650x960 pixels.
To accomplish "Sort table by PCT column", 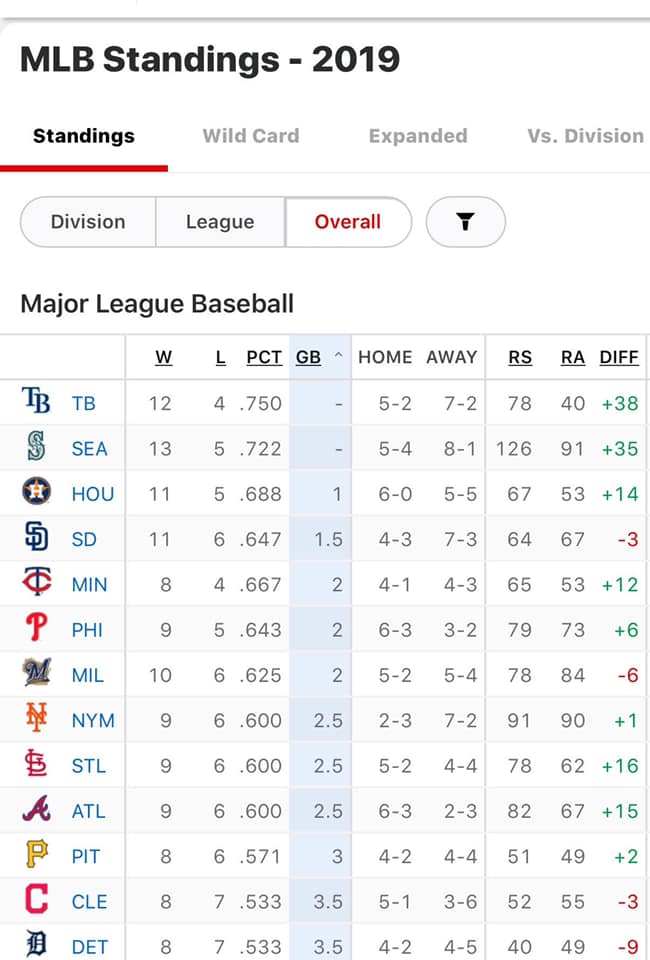I will [264, 357].
